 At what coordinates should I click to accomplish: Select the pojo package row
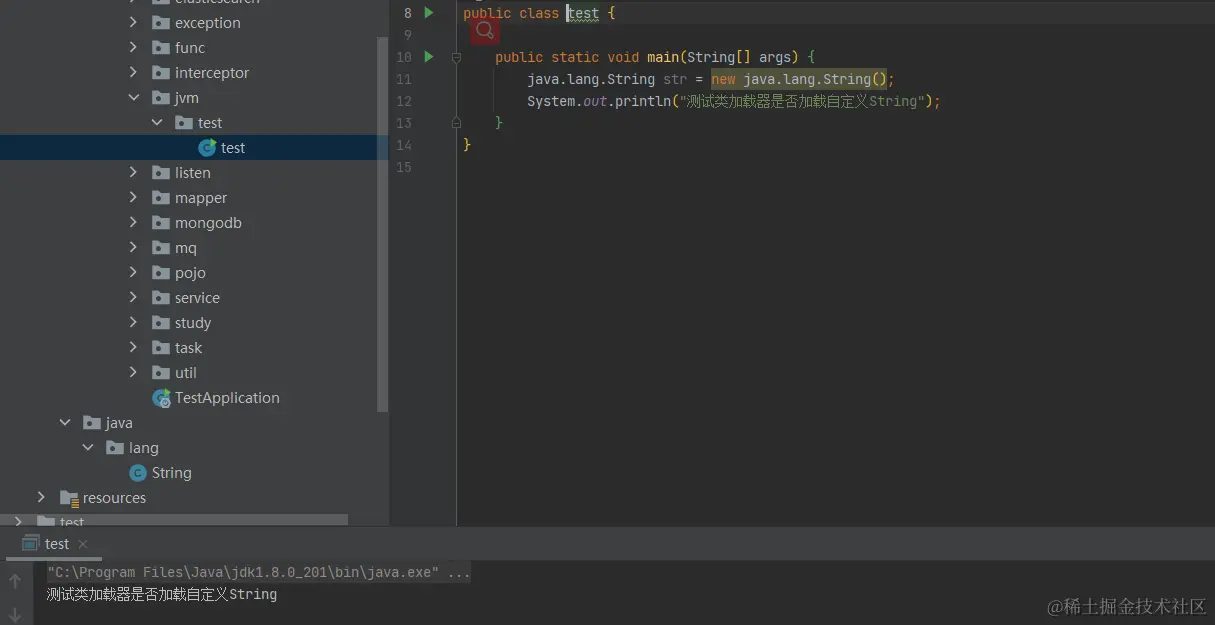[x=188, y=273]
